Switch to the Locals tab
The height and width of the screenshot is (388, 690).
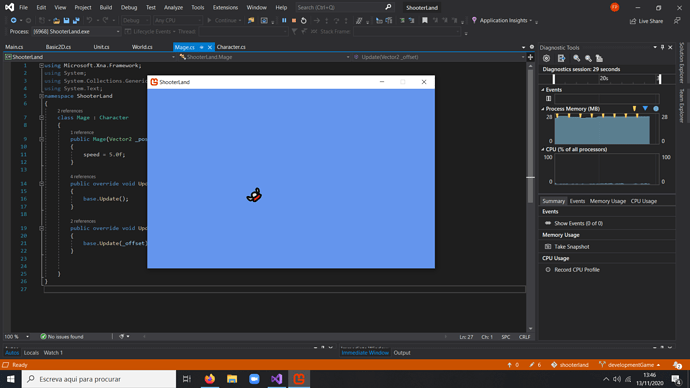[x=31, y=353]
